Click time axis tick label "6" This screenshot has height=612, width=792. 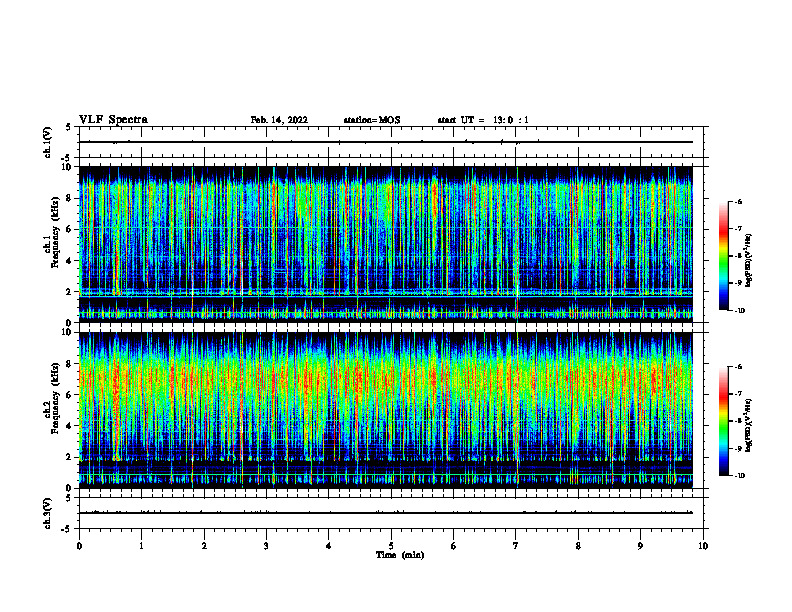tap(454, 546)
